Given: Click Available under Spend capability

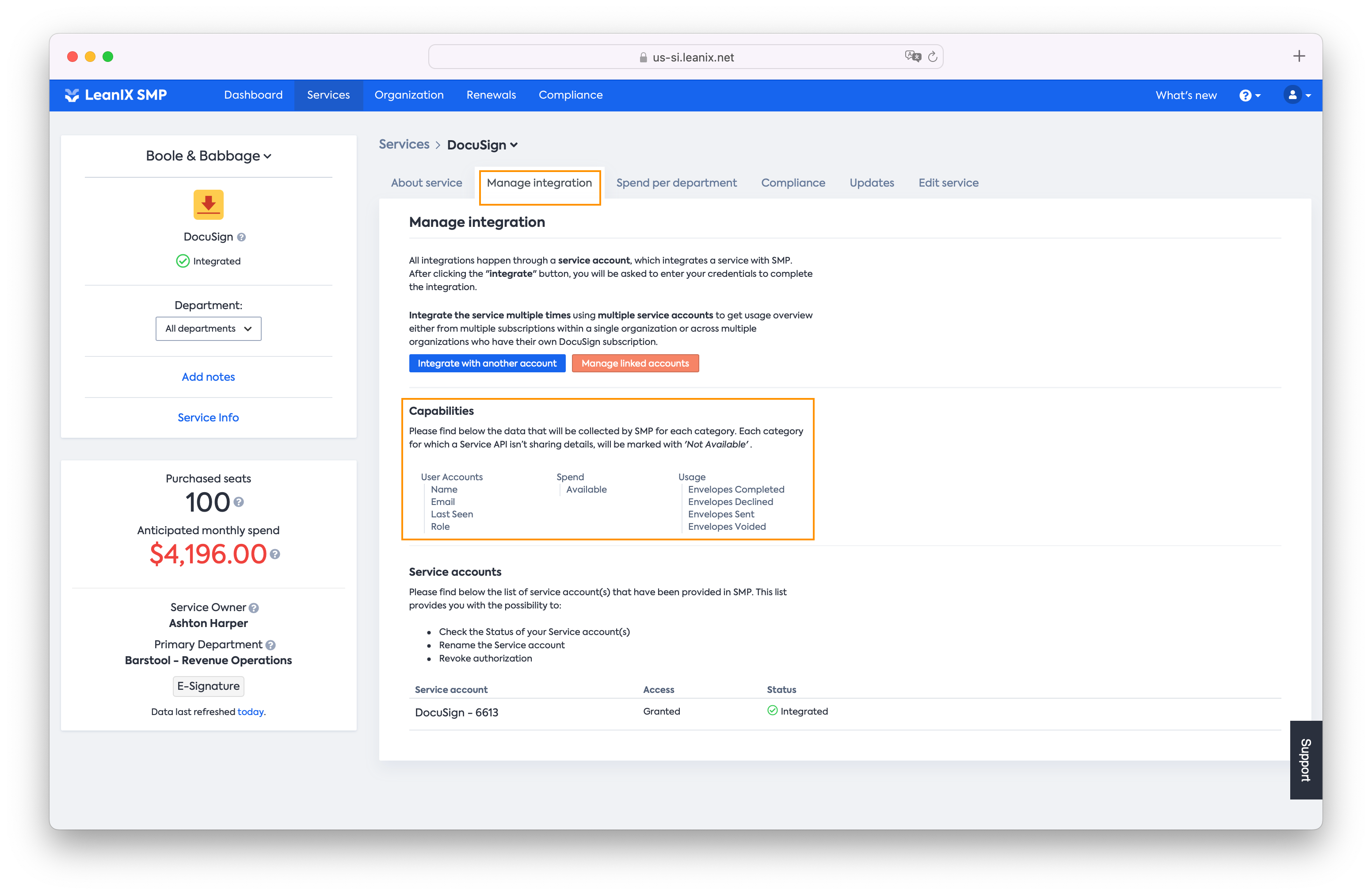Looking at the screenshot, I should point(586,490).
